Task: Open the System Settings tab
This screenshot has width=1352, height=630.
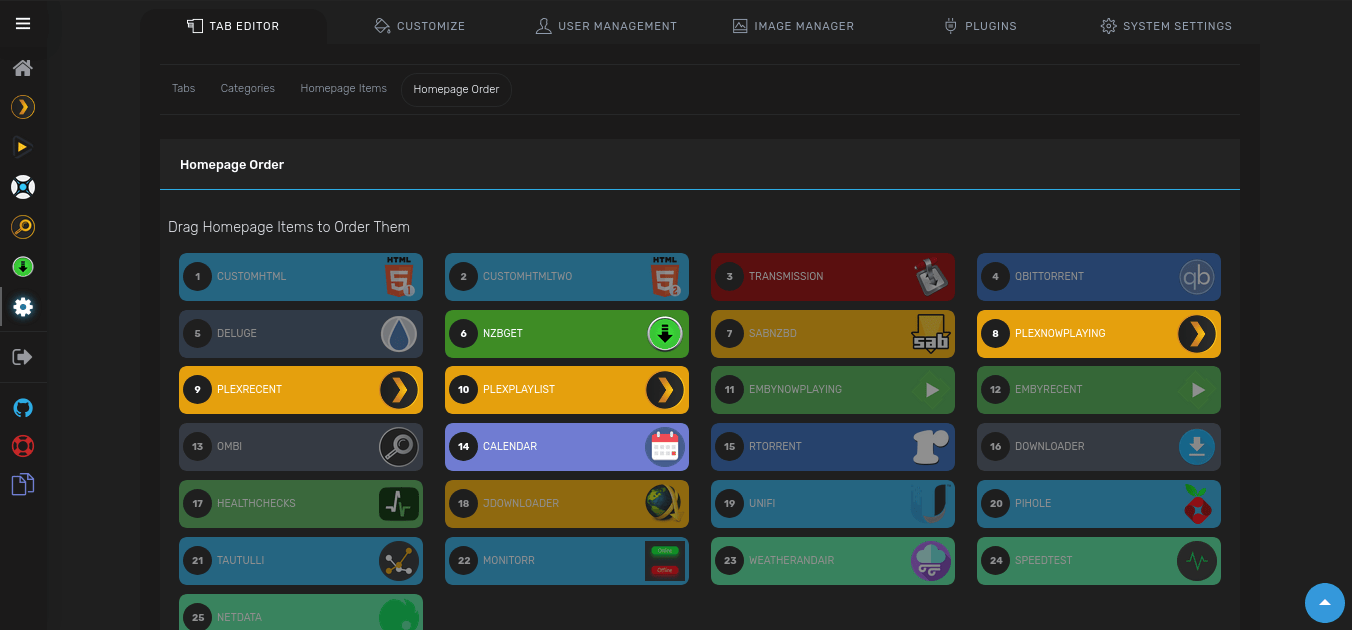Action: (1166, 26)
